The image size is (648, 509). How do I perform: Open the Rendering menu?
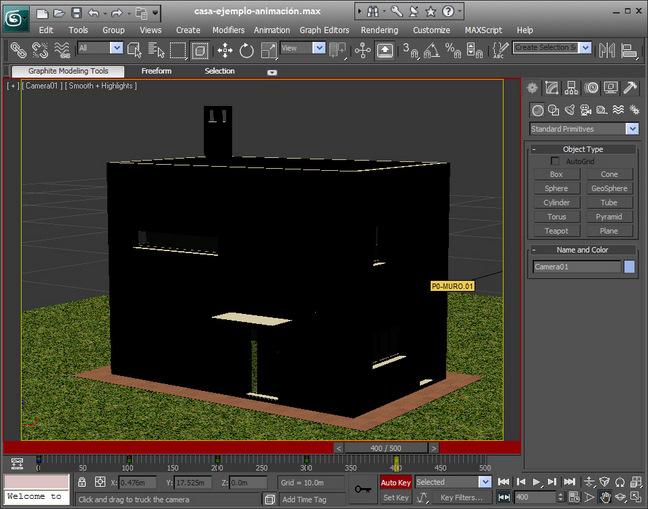(x=379, y=30)
